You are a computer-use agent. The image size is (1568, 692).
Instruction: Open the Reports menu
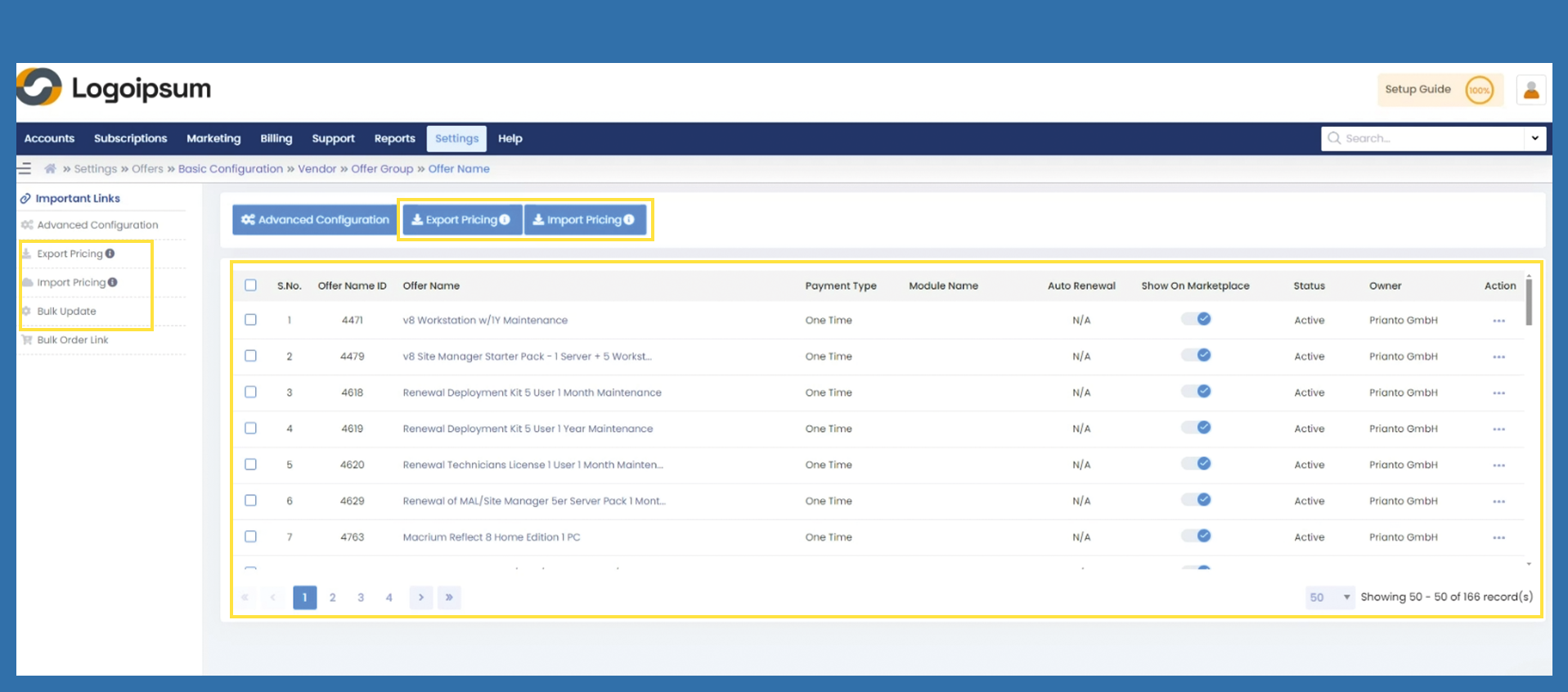pos(394,138)
